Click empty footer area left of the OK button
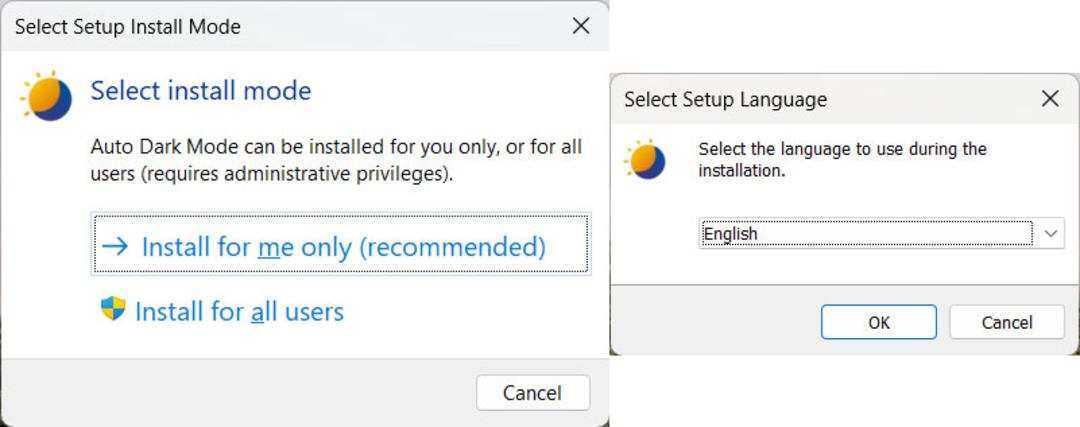 (x=715, y=322)
